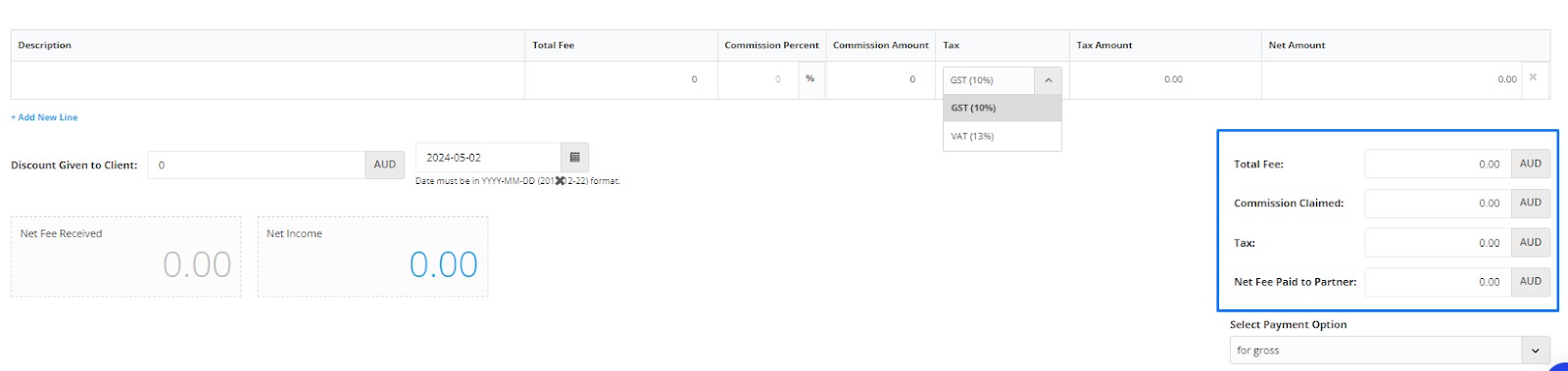The image size is (1568, 371).
Task: Focus the Description field in the row
Action: (268, 79)
